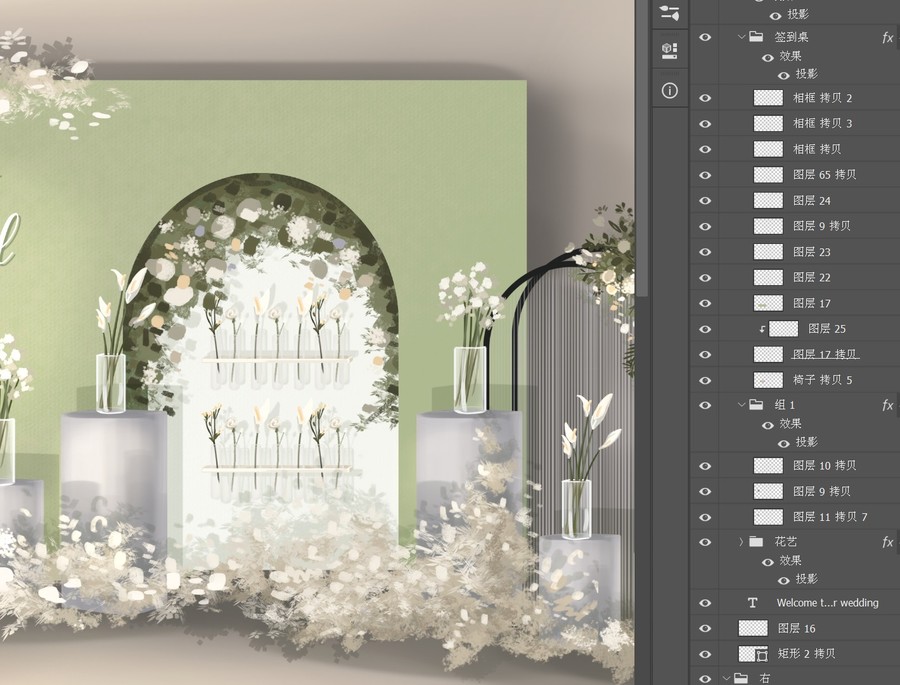Click the fx icon on 组 1 group
Image resolution: width=900 pixels, height=685 pixels.
[887, 405]
